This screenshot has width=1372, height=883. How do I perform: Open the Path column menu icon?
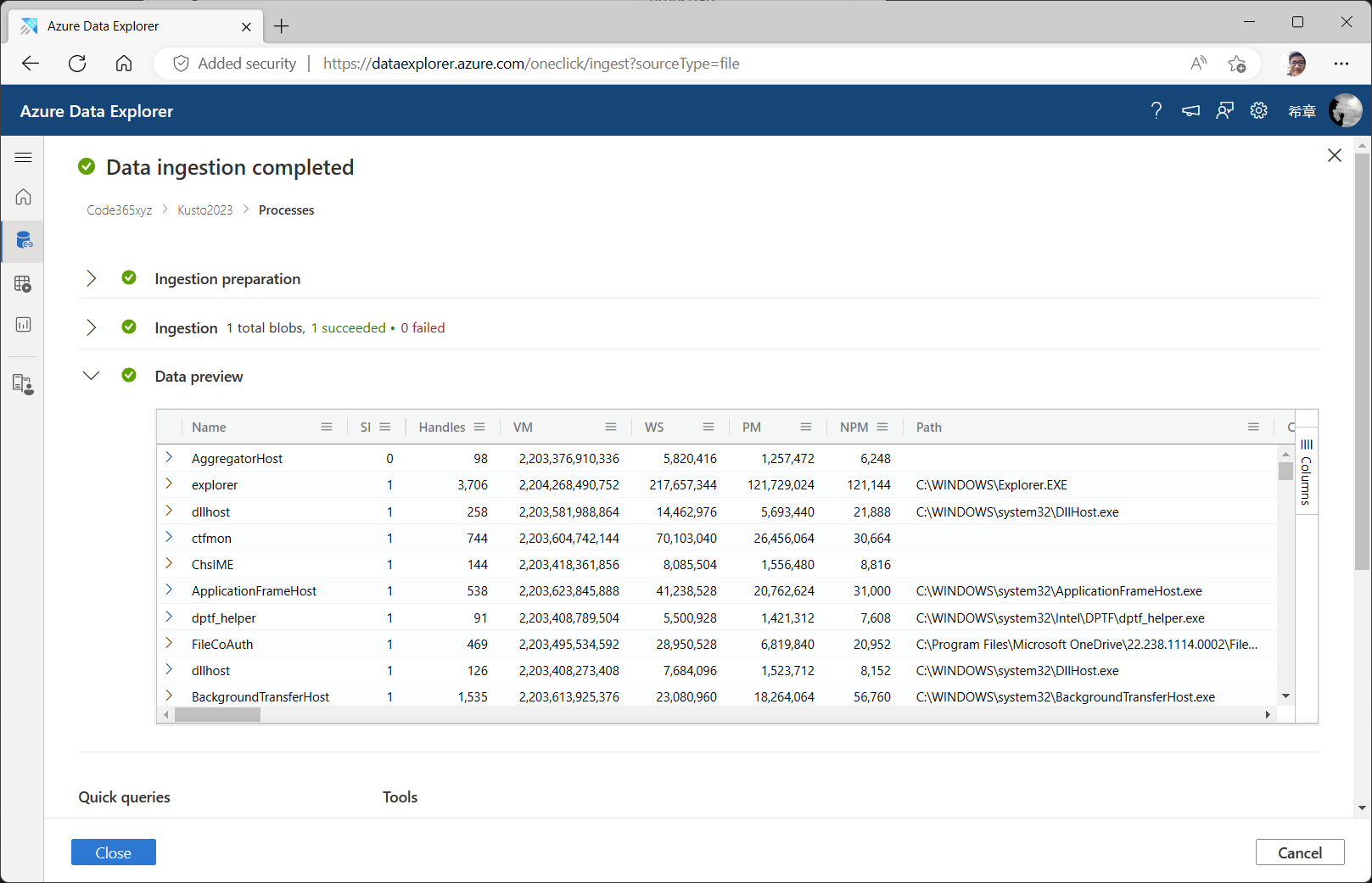coord(1253,427)
